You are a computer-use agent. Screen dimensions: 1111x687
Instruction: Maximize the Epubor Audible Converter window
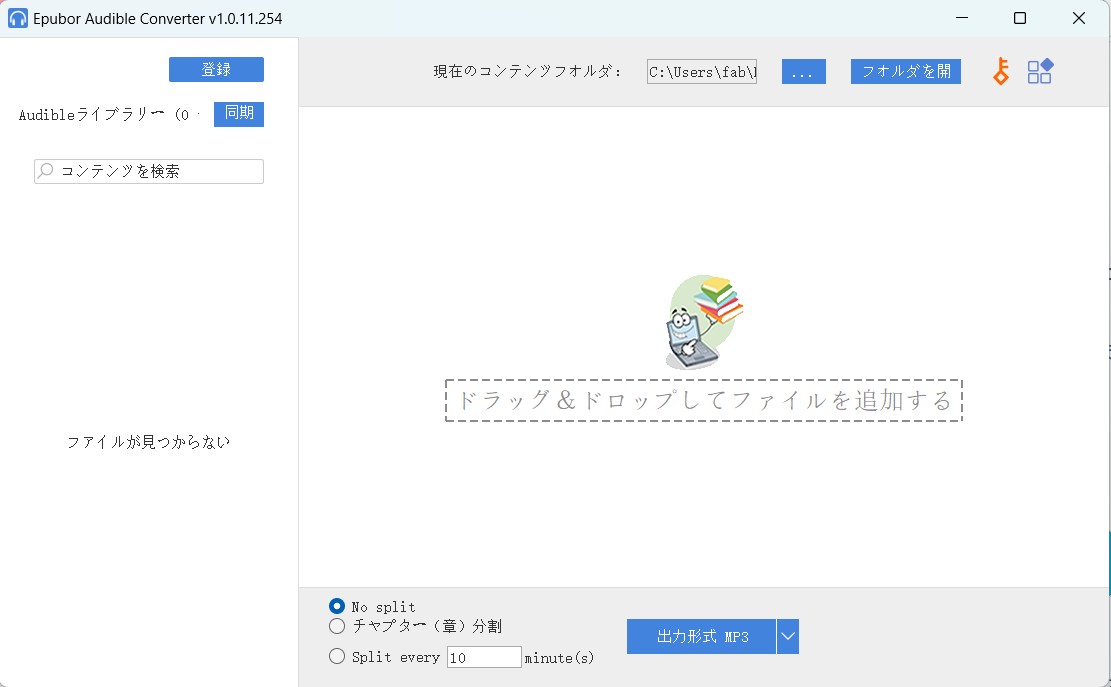1020,18
